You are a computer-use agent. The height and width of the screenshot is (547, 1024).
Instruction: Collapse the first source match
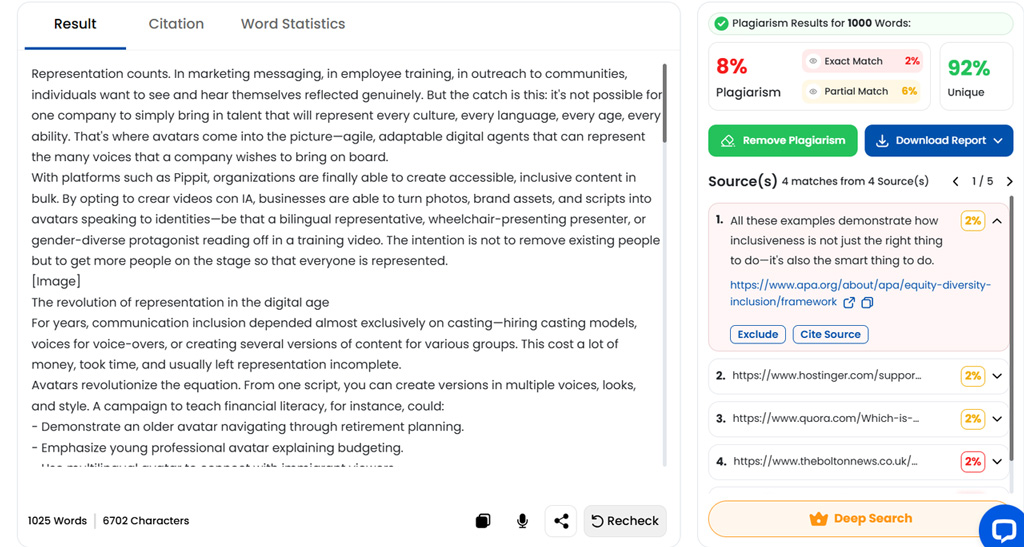tap(997, 221)
